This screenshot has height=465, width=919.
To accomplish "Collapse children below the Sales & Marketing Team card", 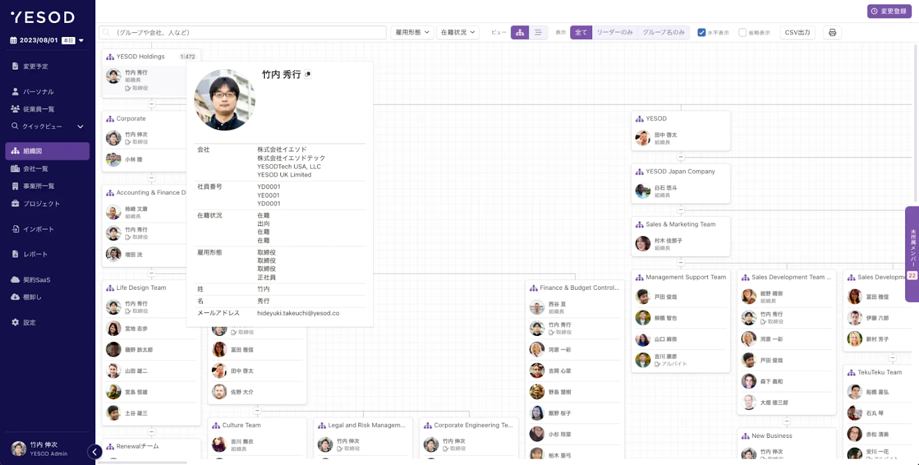I will 680,263.
